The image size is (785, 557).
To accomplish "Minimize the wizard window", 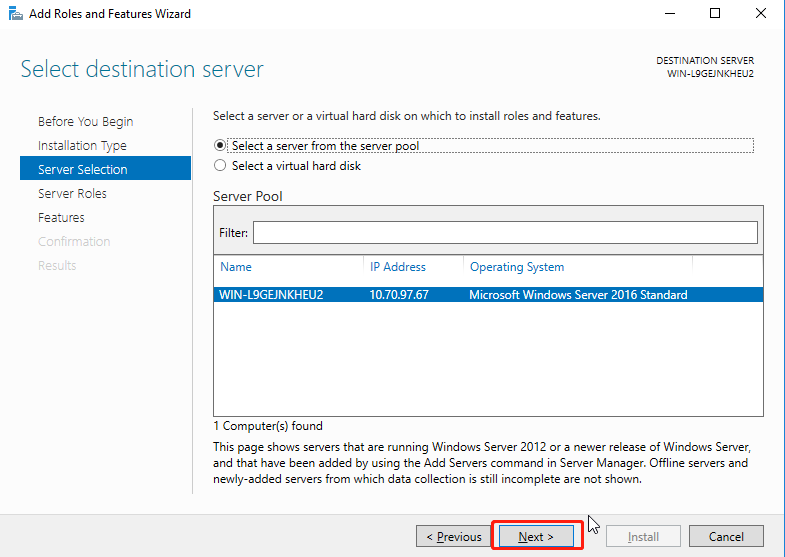I will coord(668,14).
